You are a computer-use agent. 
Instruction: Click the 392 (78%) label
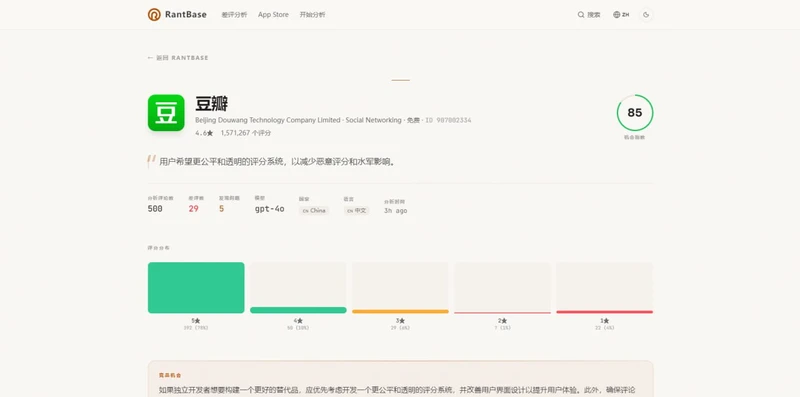(x=196, y=328)
